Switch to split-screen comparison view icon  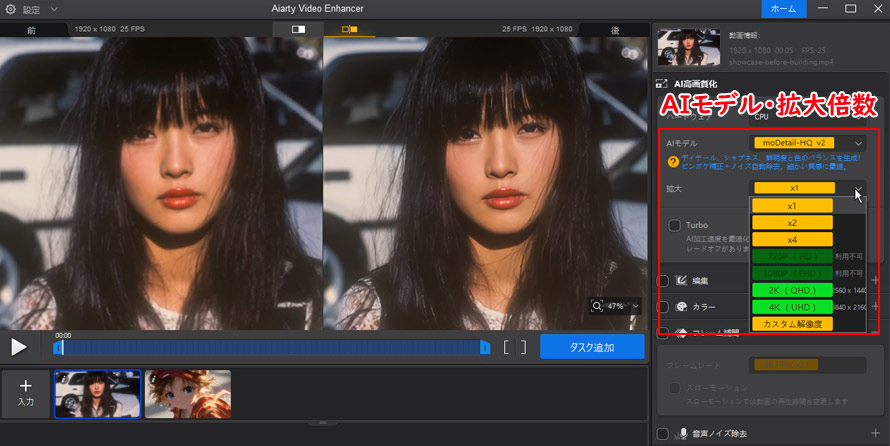298,29
